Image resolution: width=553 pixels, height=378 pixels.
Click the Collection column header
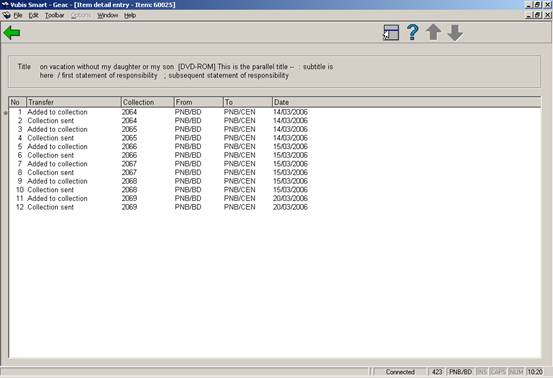(147, 102)
